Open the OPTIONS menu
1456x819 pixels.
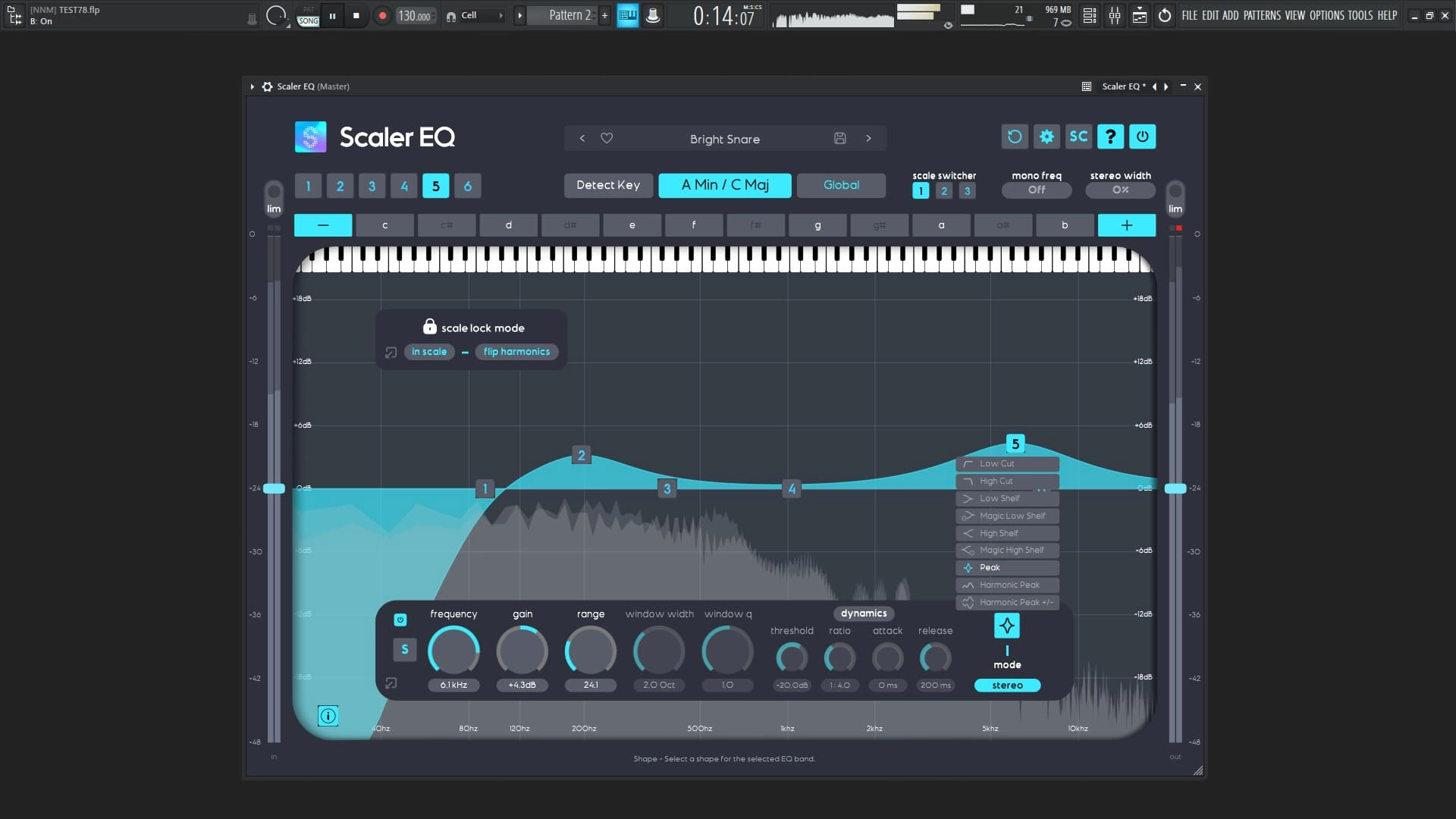click(1326, 15)
